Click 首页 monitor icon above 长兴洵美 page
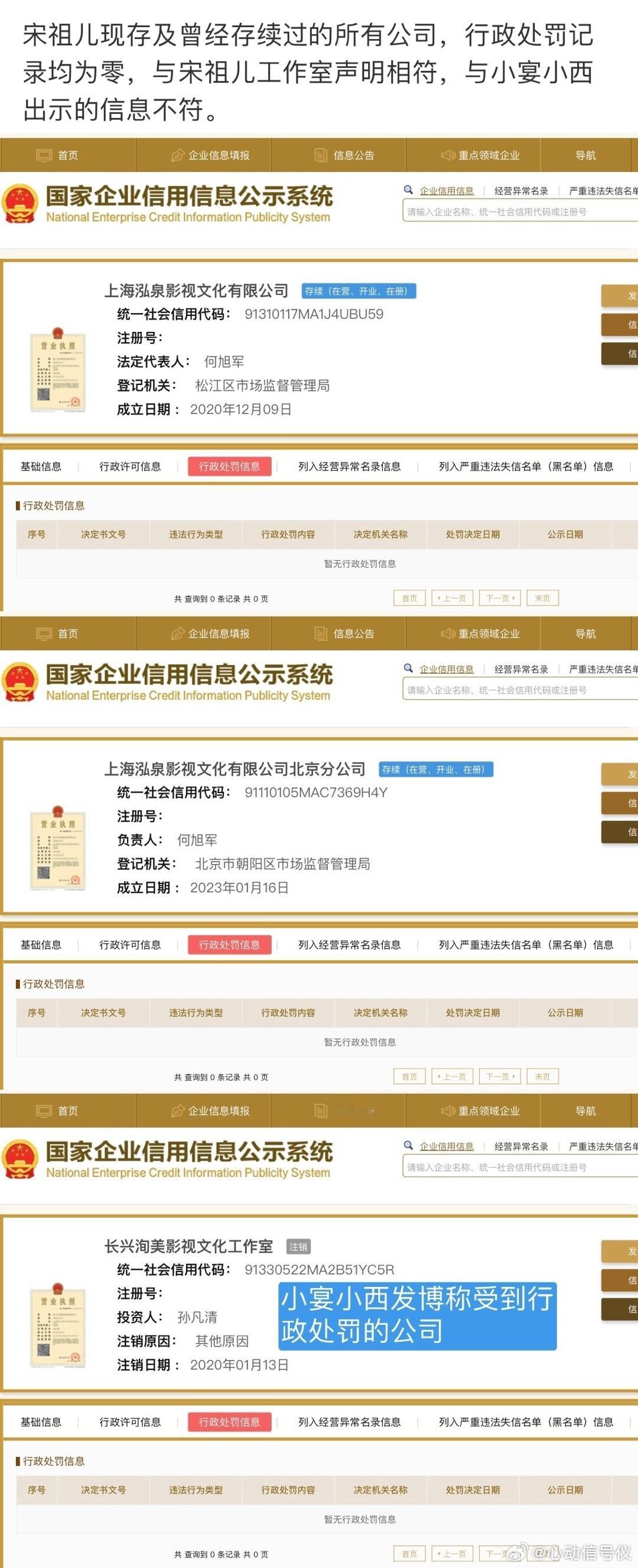Image resolution: width=638 pixels, height=1568 pixels. coord(44,1111)
